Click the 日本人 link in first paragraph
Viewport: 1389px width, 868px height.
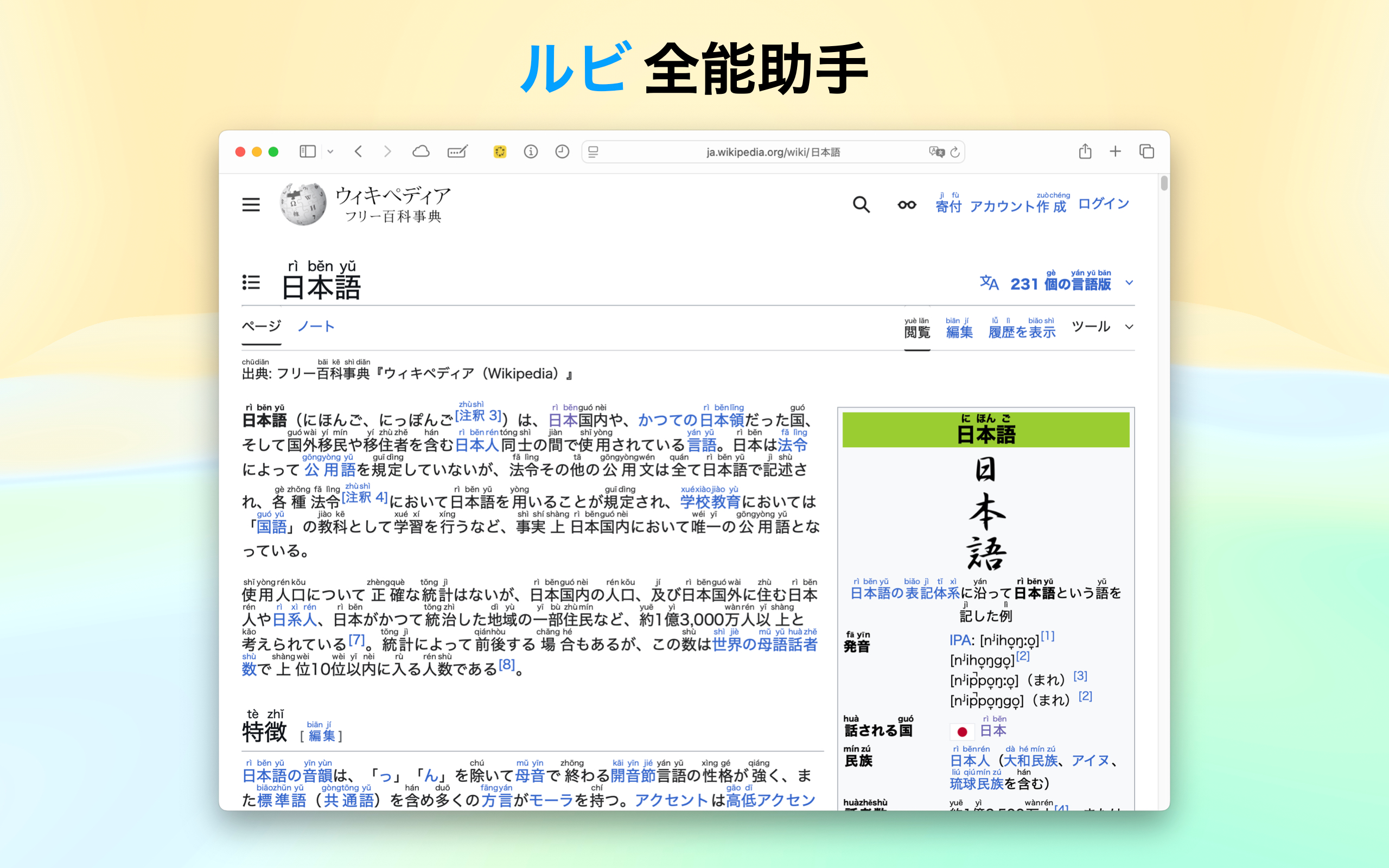point(477,444)
